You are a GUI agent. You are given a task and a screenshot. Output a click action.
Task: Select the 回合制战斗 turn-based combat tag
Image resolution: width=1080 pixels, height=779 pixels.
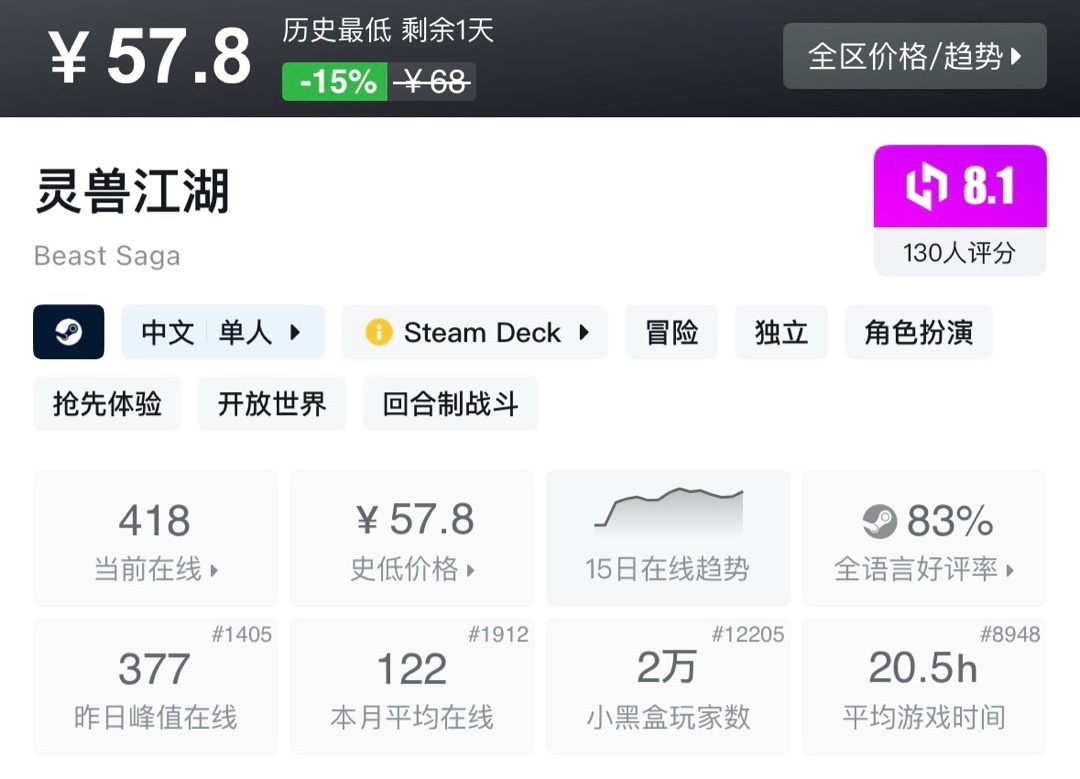[x=450, y=404]
